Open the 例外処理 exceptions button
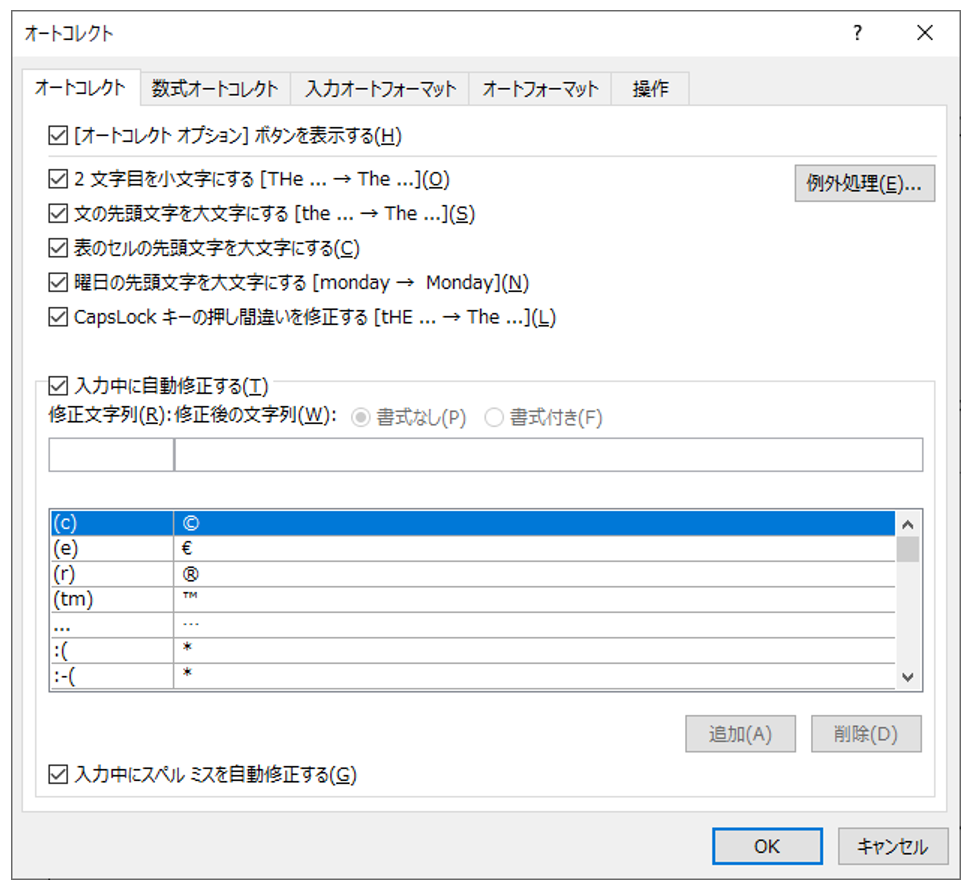Viewport: 974px width, 895px height. 864,184
